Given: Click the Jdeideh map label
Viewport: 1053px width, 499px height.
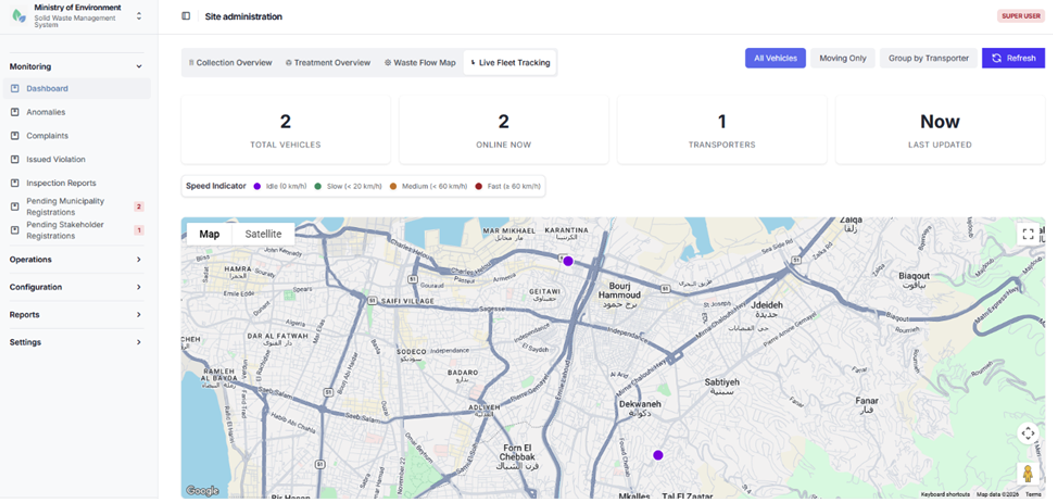Looking at the screenshot, I should [x=766, y=308].
